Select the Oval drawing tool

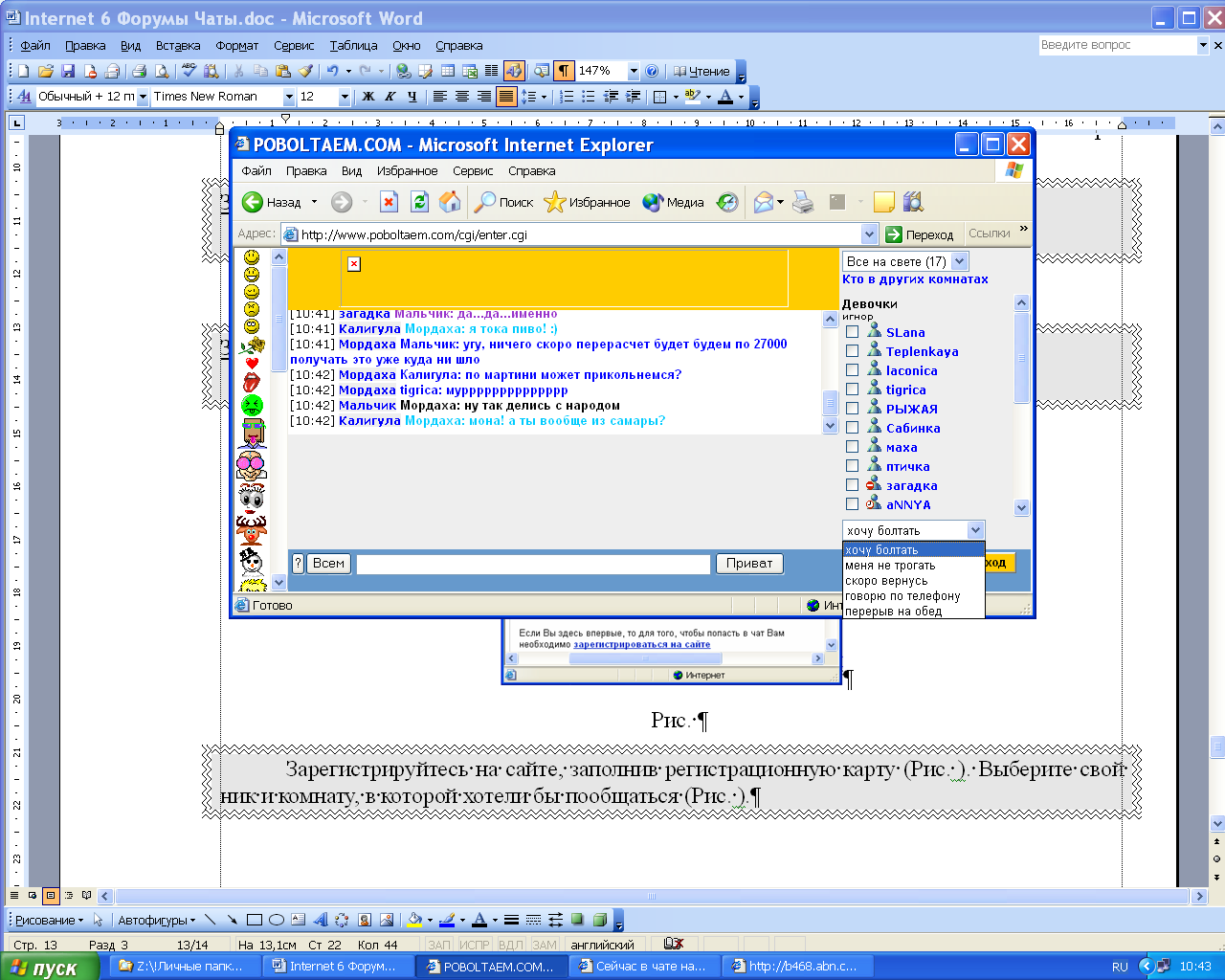pos(276,920)
